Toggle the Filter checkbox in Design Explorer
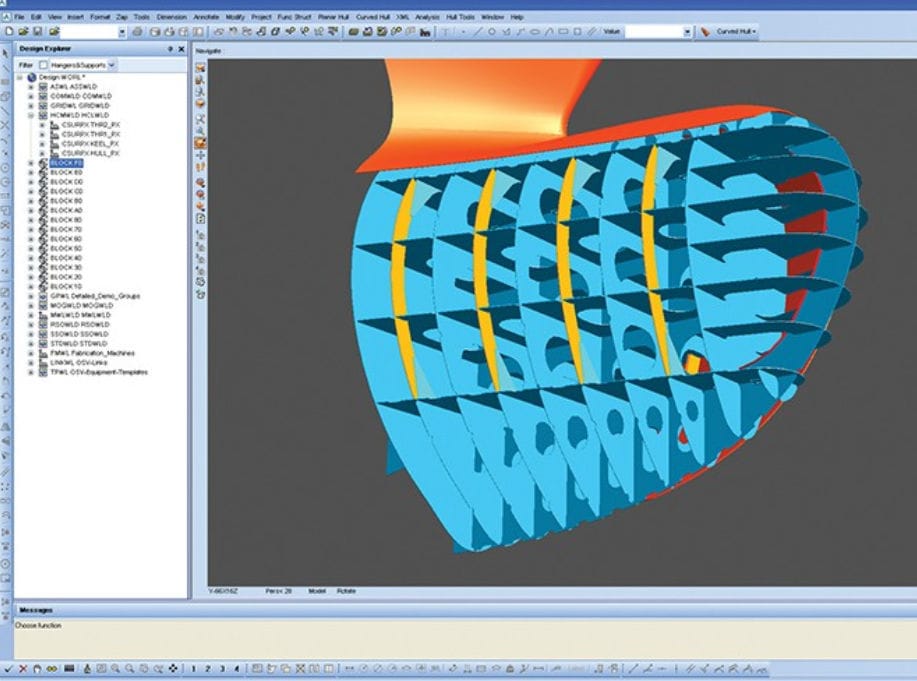 pos(41,64)
